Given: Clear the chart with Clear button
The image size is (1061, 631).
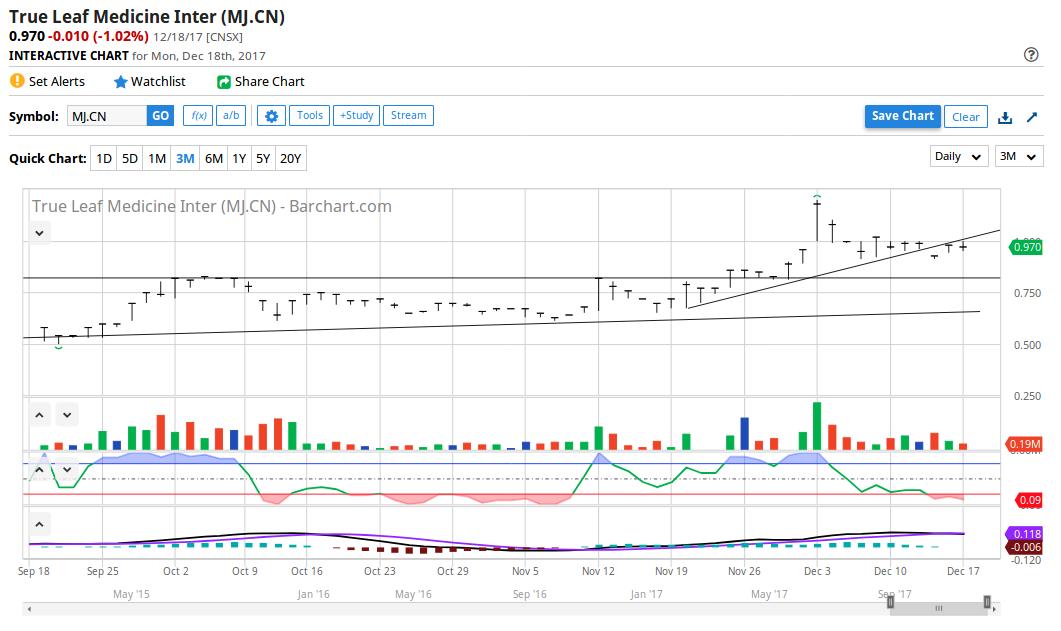Looking at the screenshot, I should click(x=966, y=117).
